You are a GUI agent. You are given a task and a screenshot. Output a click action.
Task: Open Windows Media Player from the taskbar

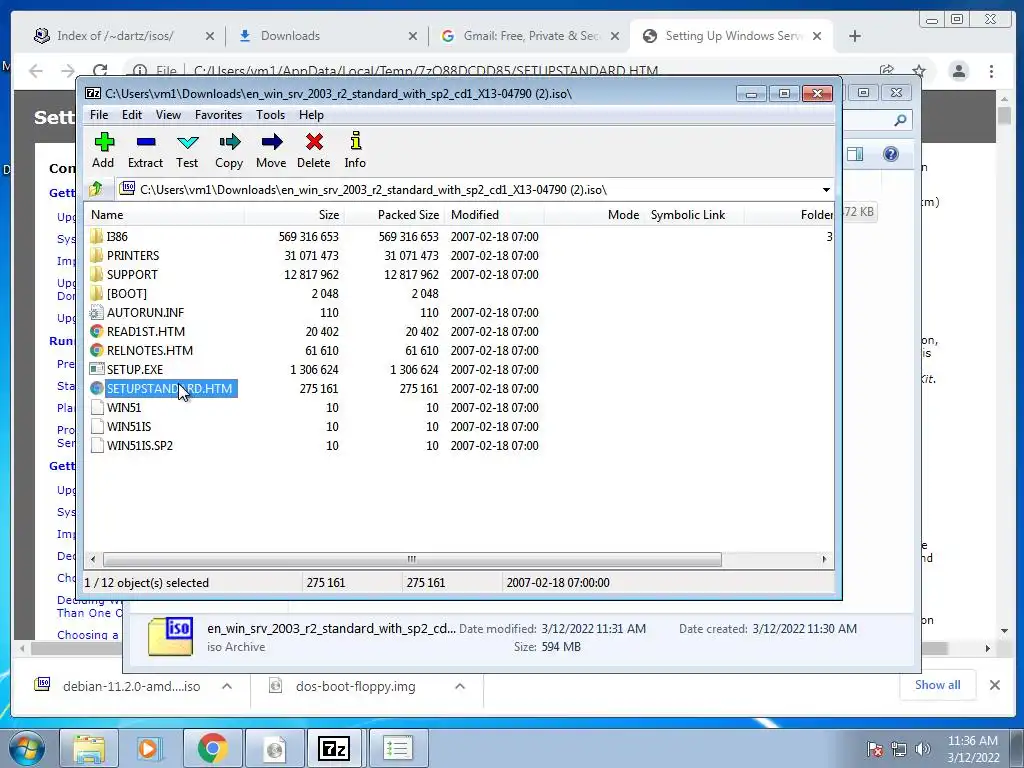click(x=150, y=748)
